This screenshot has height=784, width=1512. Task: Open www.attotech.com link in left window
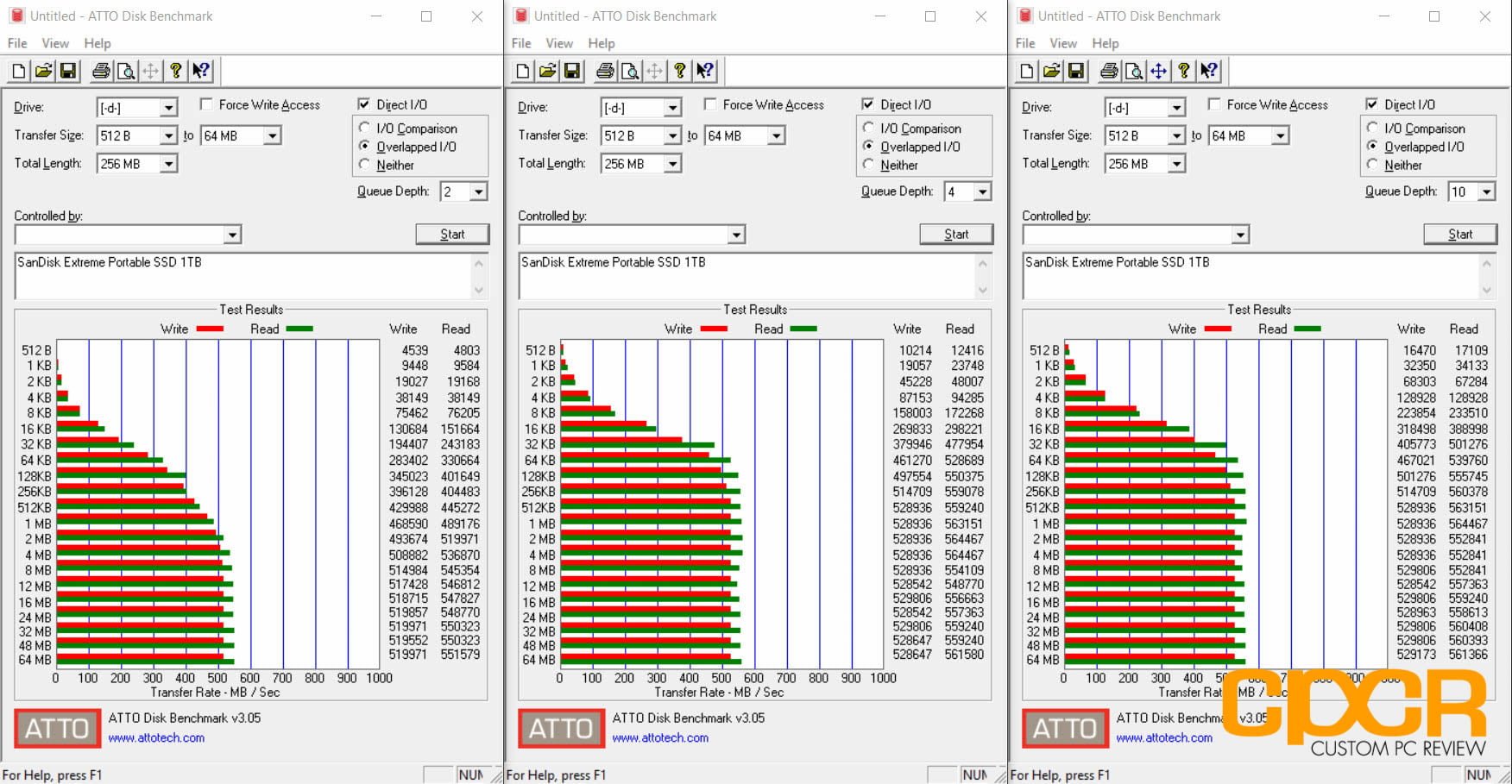[156, 738]
